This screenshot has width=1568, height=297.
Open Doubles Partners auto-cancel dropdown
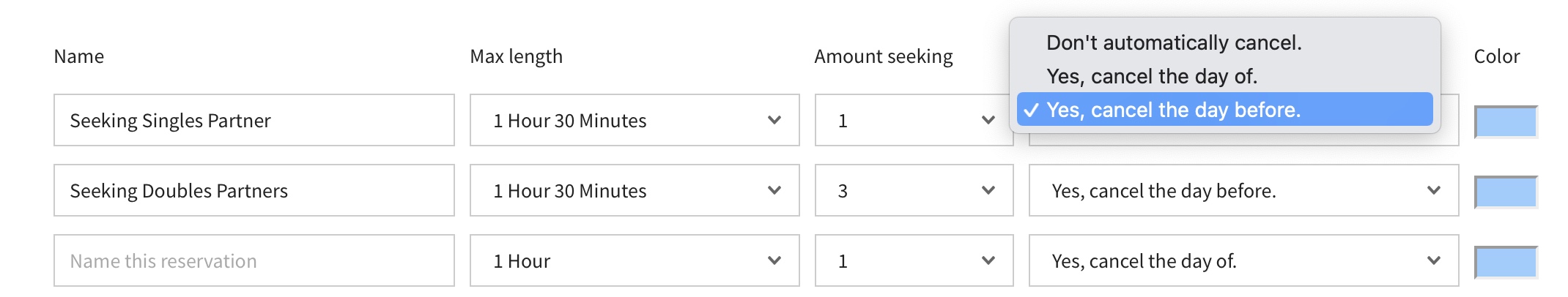point(1243,191)
